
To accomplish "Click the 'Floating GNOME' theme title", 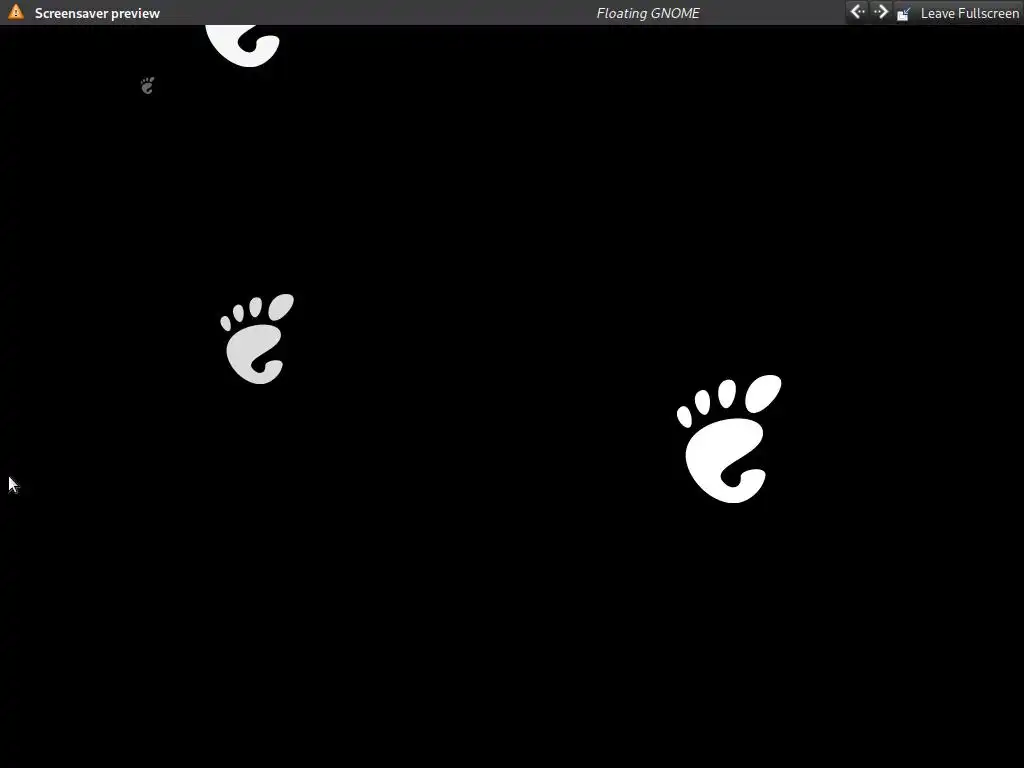I will 648,13.
